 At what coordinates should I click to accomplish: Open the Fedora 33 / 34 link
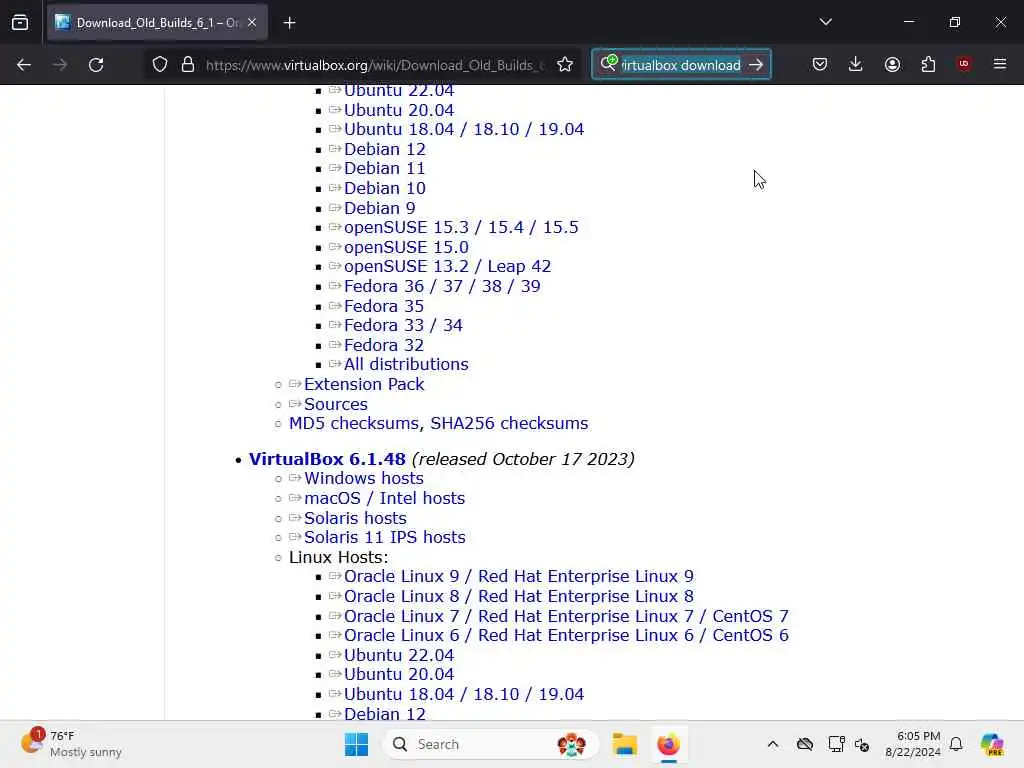coord(403,325)
